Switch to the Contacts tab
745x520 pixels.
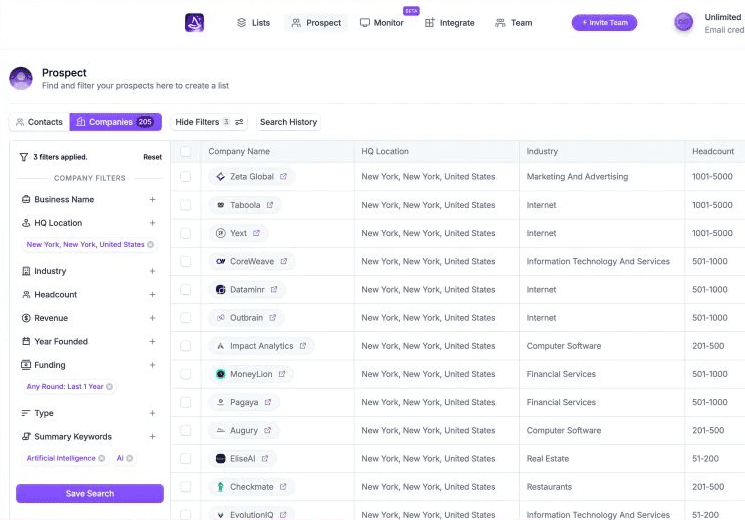coord(39,122)
